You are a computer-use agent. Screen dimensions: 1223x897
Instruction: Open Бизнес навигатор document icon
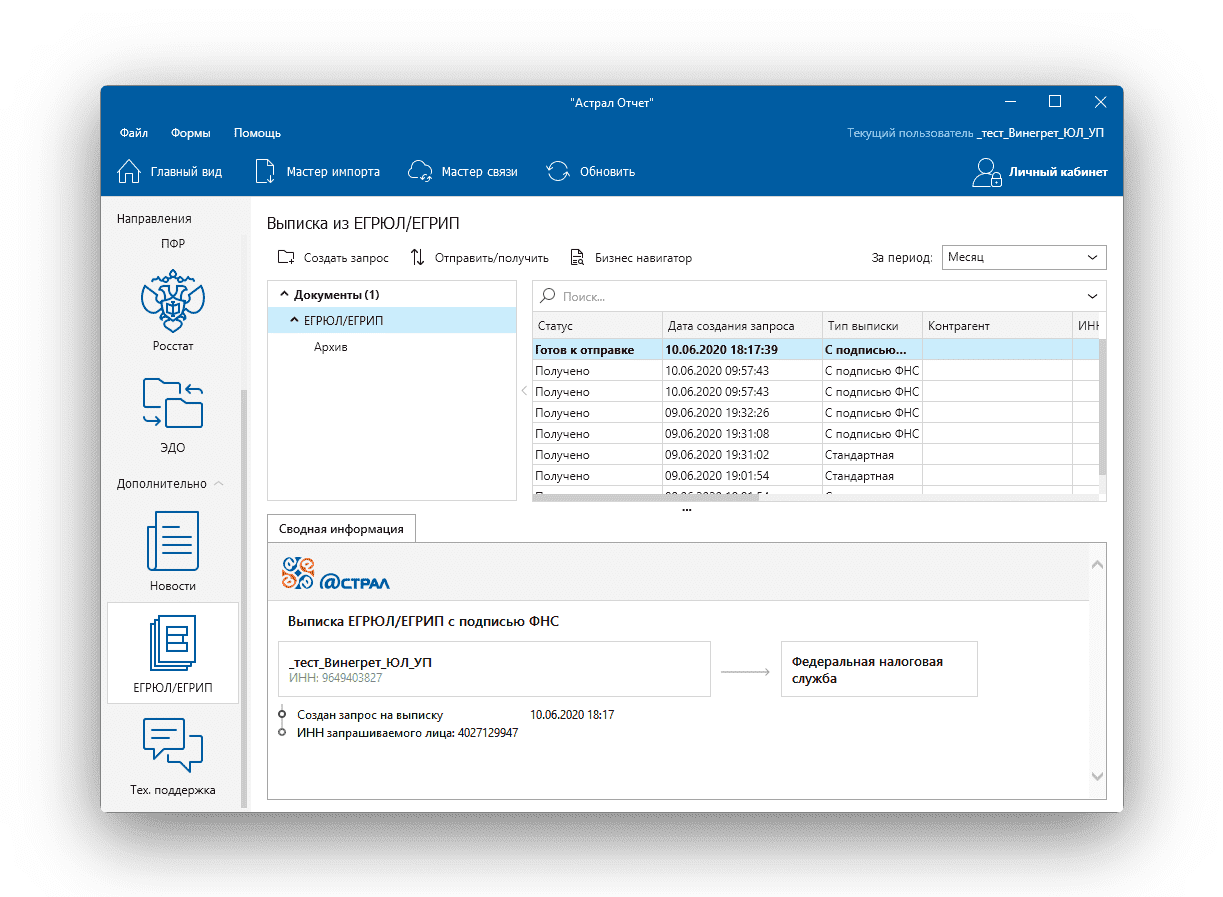577,257
